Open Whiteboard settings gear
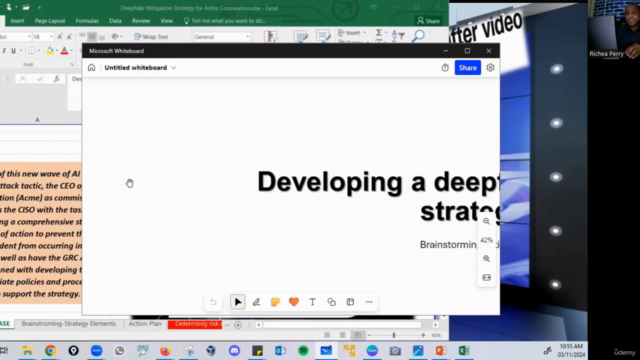Image resolution: width=640 pixels, height=360 pixels. point(490,68)
